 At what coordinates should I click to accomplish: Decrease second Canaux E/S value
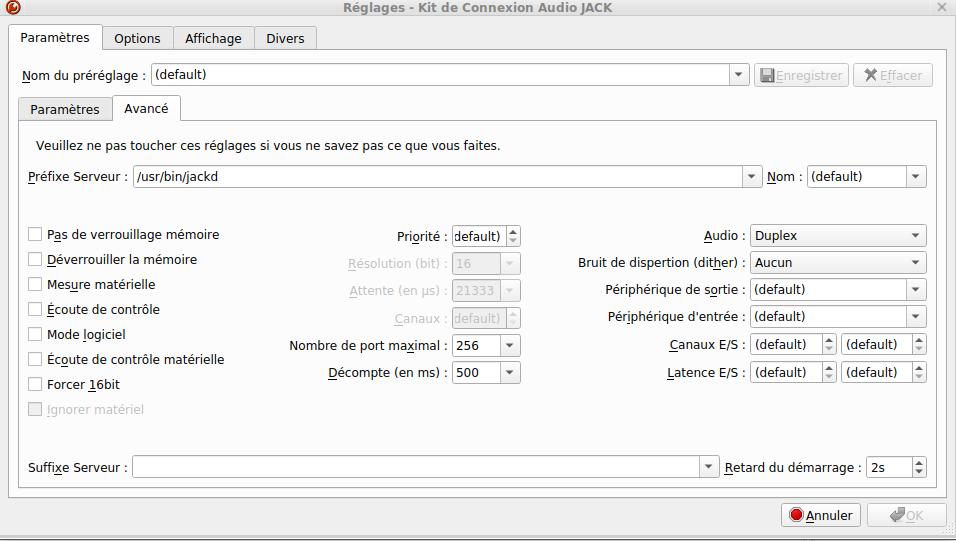click(x=919, y=349)
